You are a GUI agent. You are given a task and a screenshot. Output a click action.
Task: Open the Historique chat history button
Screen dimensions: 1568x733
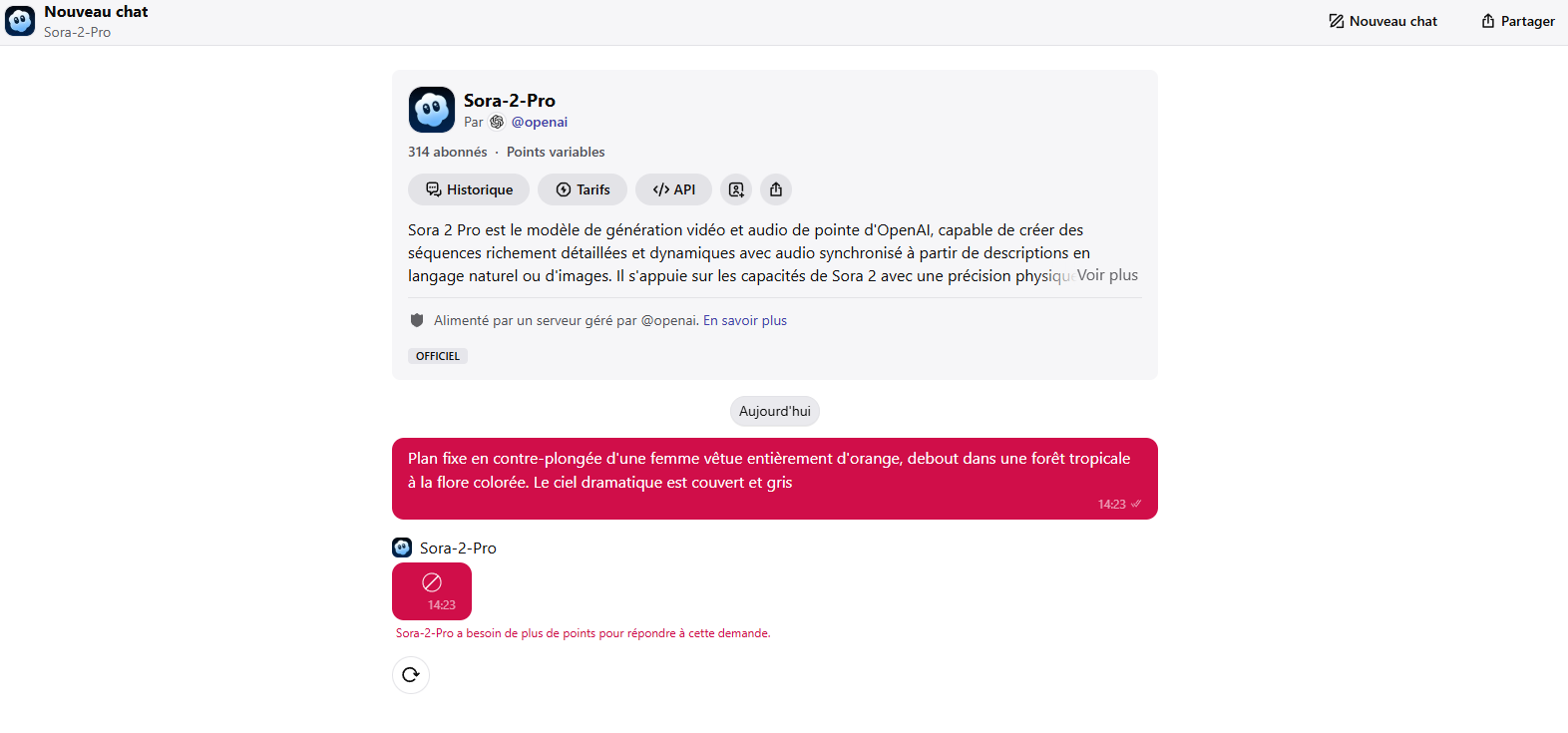pos(469,189)
